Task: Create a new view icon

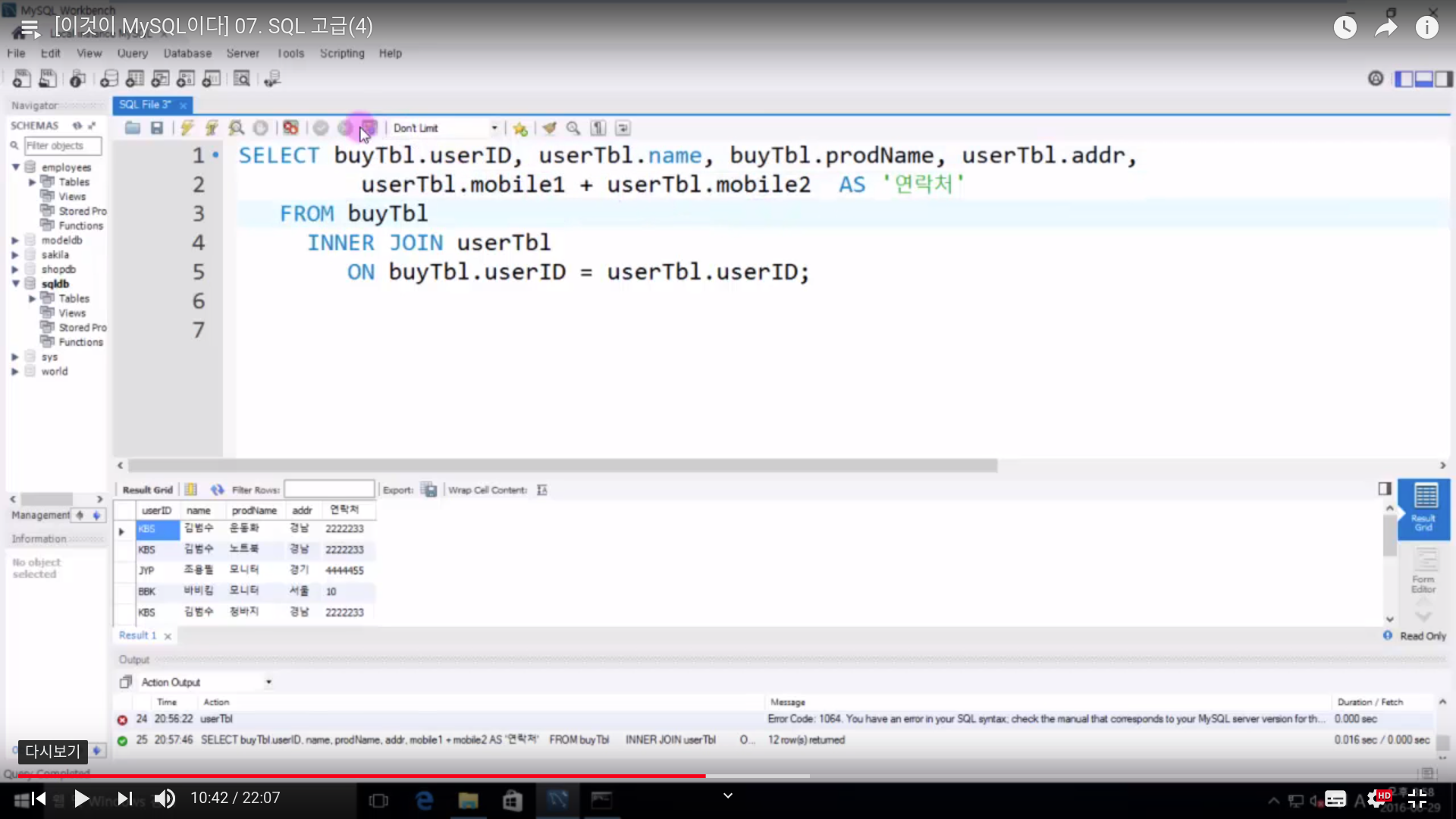Action: 160,78
